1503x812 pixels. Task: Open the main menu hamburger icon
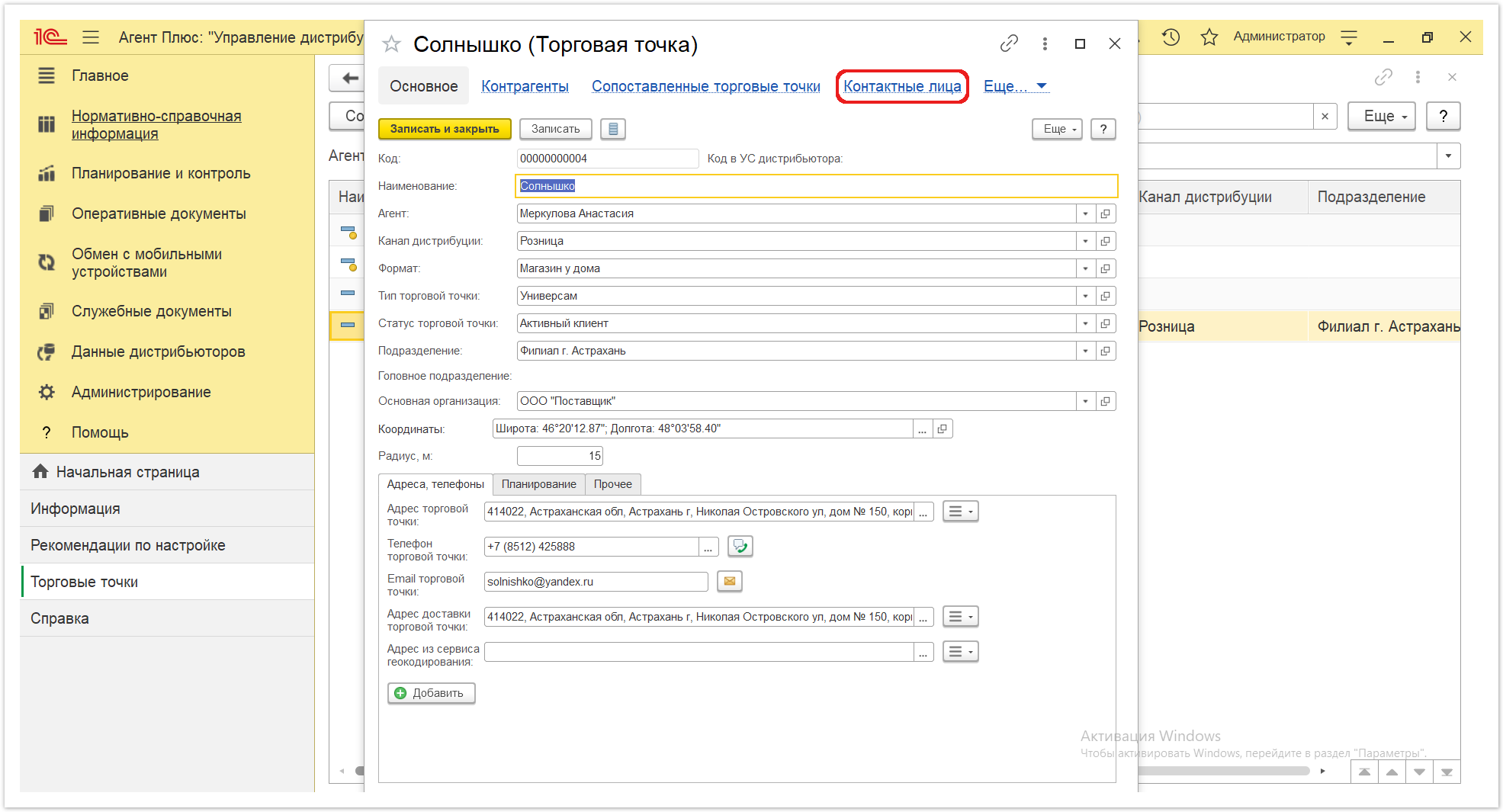(x=91, y=37)
